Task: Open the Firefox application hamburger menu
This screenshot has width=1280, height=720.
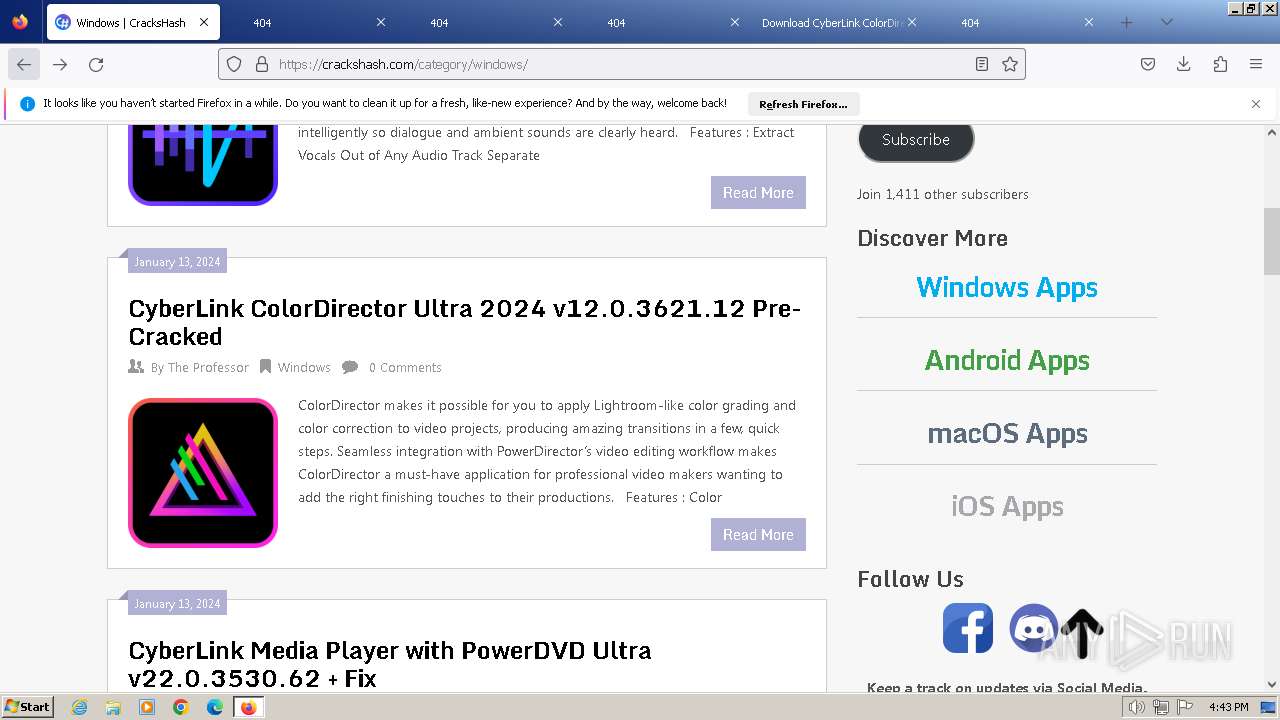Action: [x=1256, y=64]
